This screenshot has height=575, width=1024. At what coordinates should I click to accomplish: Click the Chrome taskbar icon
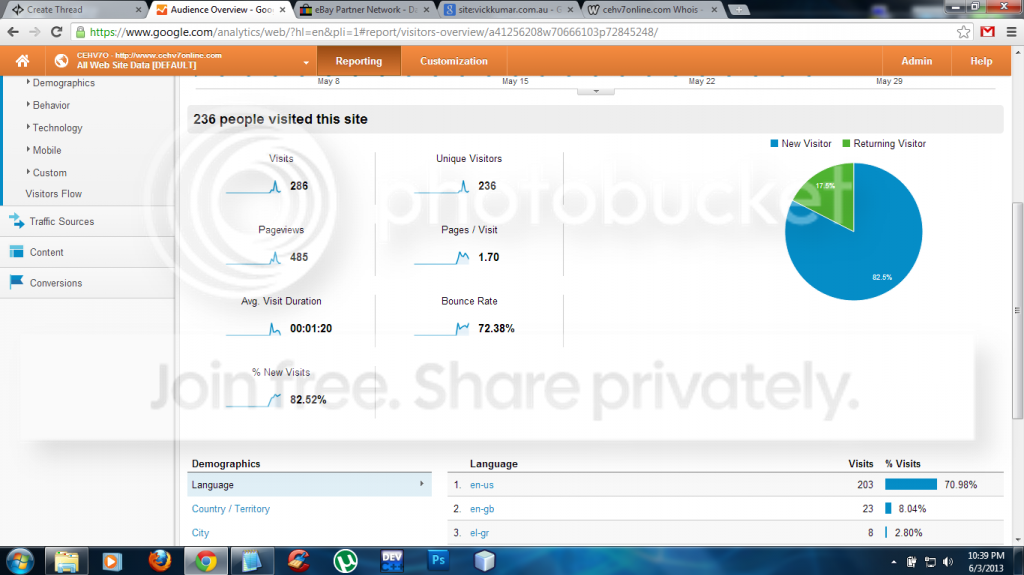tap(206, 561)
